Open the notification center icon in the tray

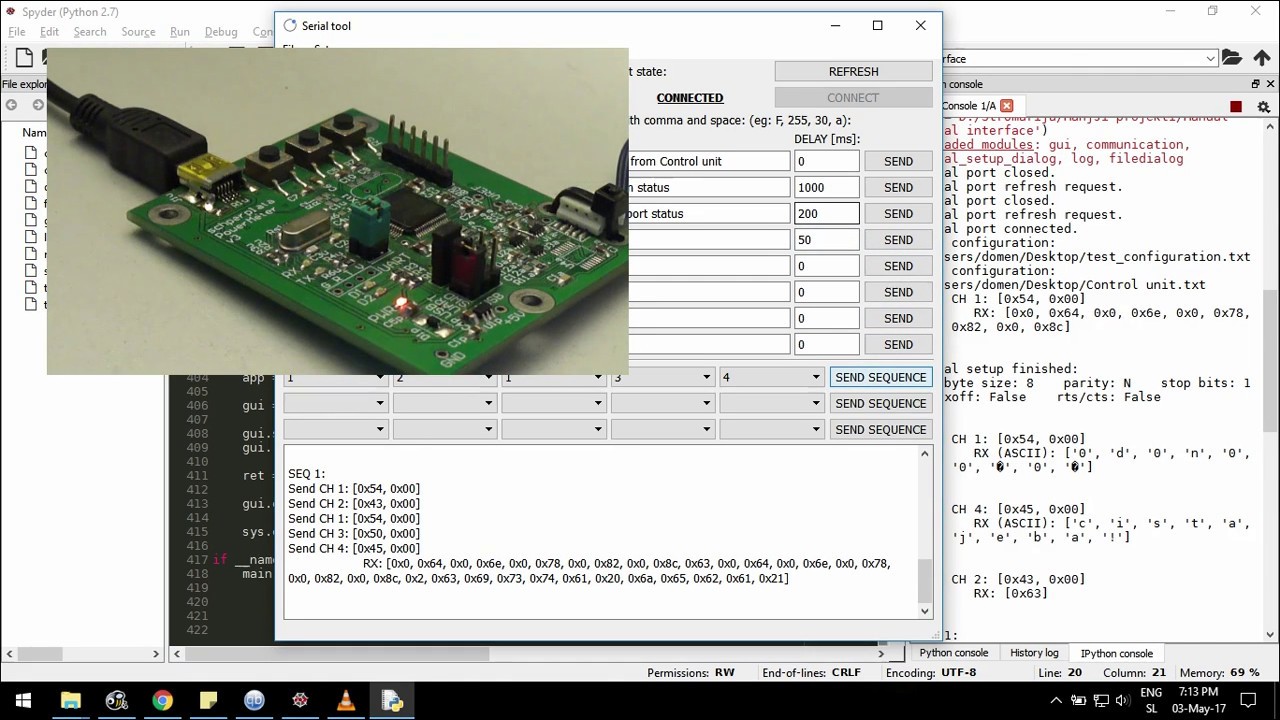[x=1249, y=701]
